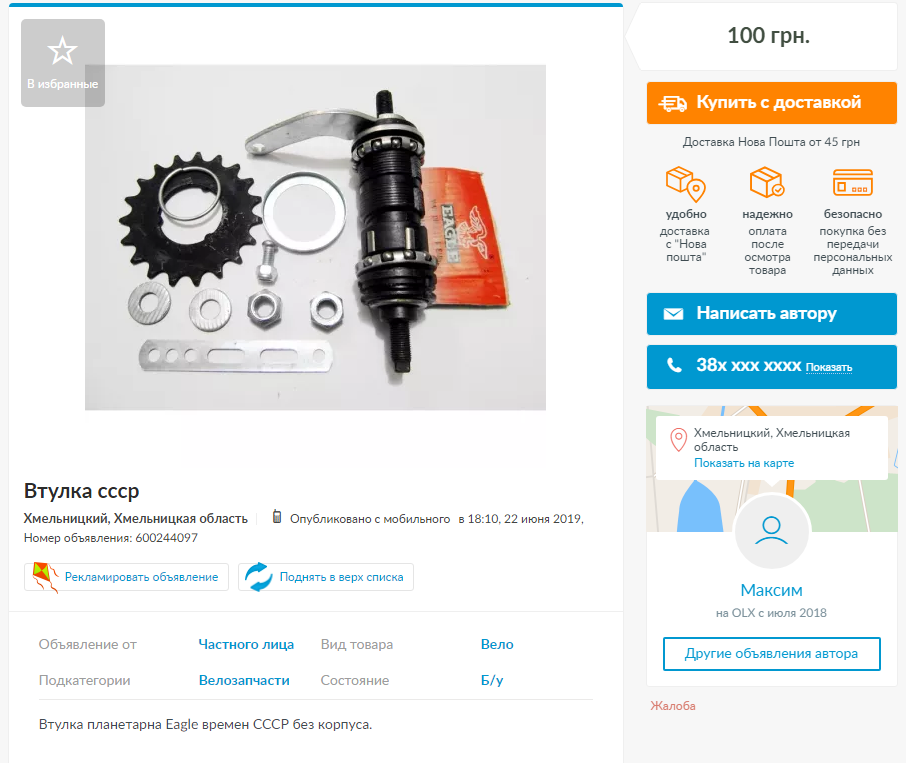Click Рекламировать объявление button
This screenshot has height=763, width=906.
tap(127, 577)
